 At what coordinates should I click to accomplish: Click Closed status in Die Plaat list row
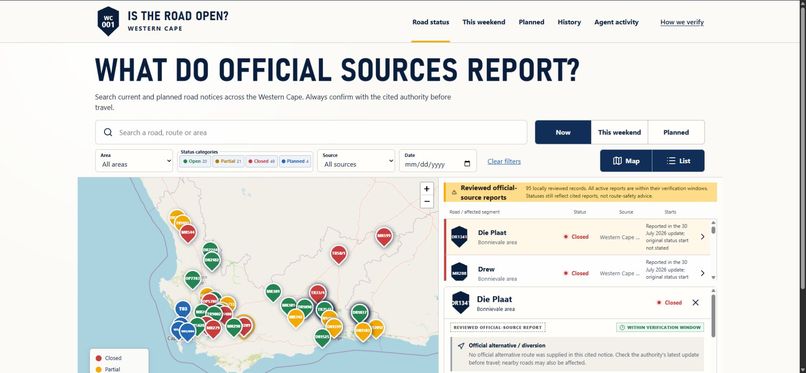[x=576, y=237]
